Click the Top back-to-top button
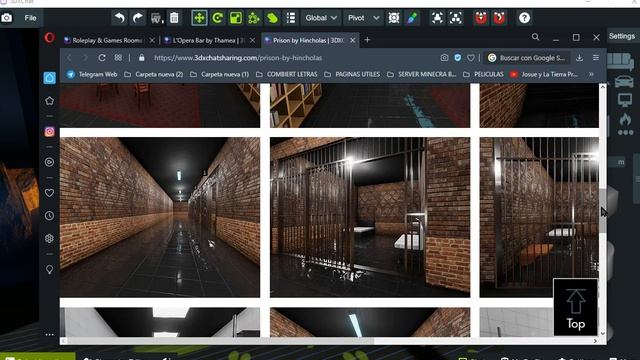Image resolution: width=640 pixels, height=360 pixels. click(576, 307)
